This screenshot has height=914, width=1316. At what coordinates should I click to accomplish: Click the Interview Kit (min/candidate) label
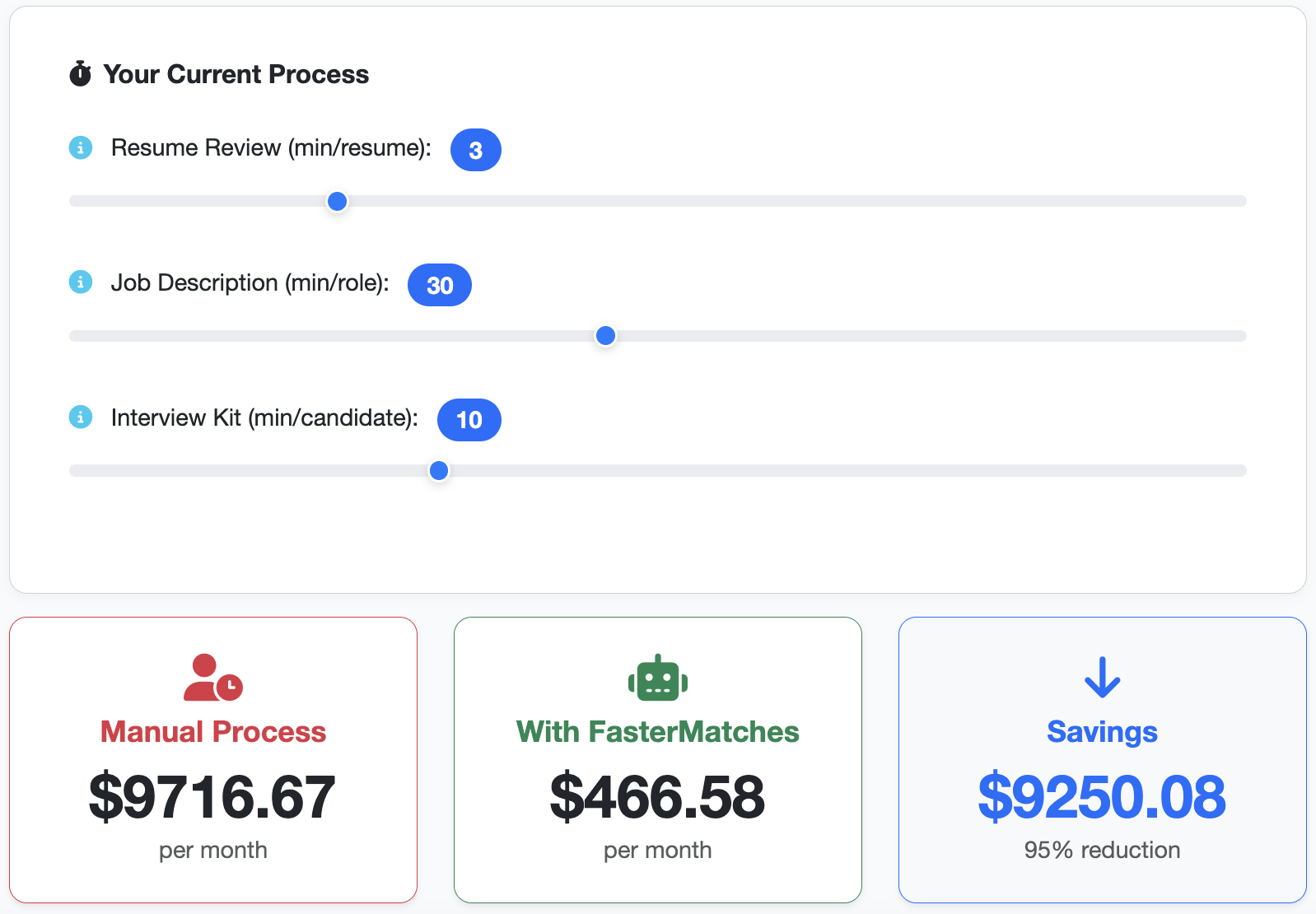(x=264, y=418)
